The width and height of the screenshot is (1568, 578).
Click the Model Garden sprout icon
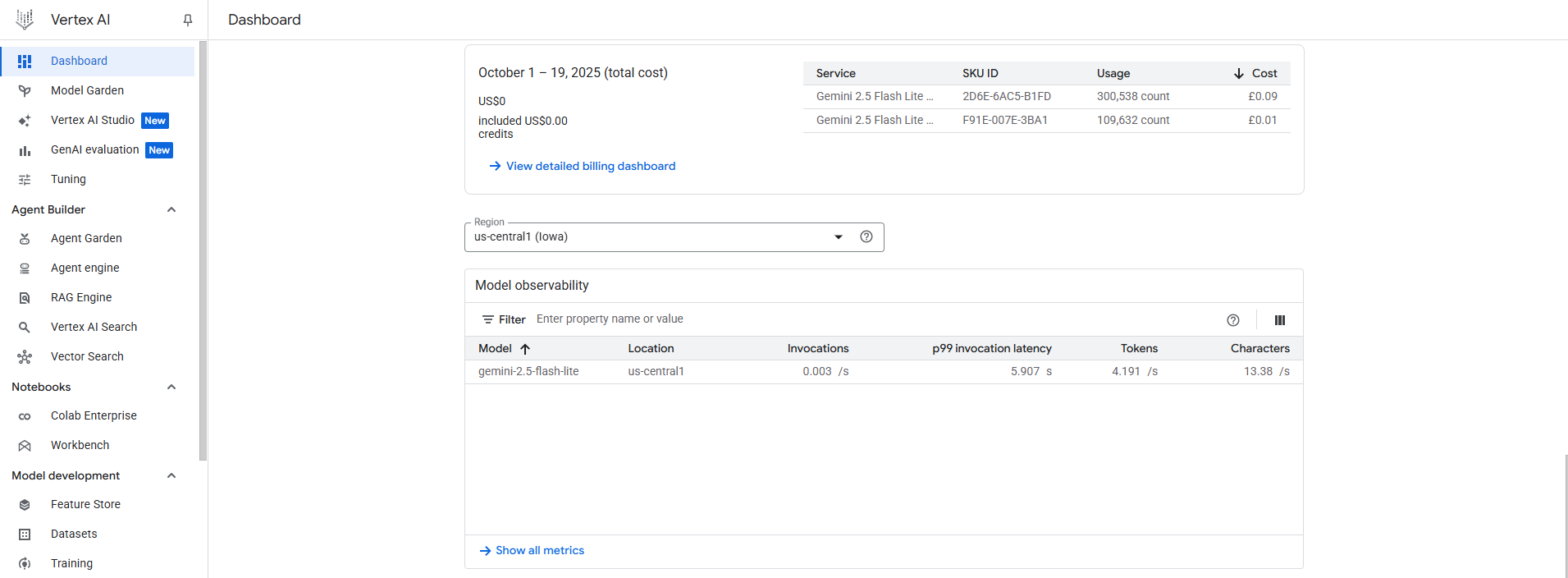pyautogui.click(x=25, y=90)
